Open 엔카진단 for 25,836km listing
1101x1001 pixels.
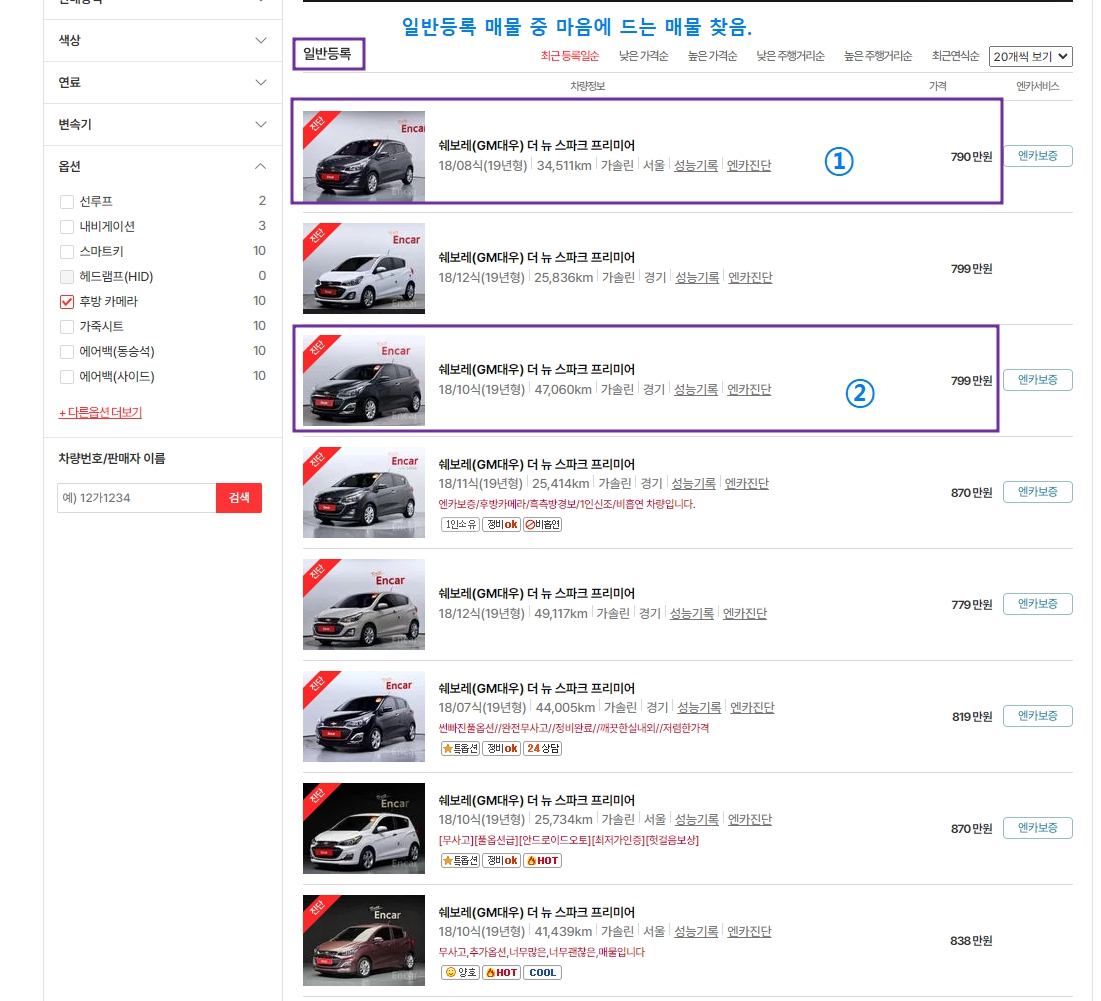750,278
